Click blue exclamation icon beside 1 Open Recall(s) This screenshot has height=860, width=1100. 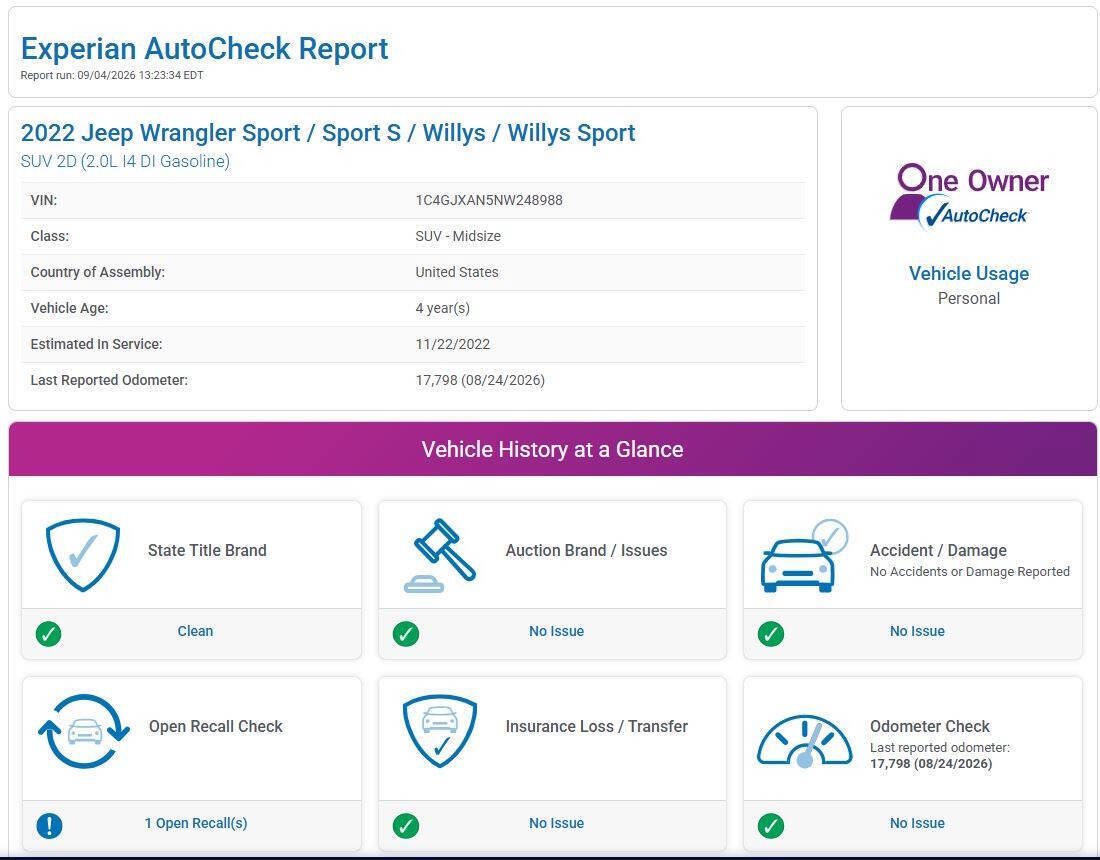point(49,826)
